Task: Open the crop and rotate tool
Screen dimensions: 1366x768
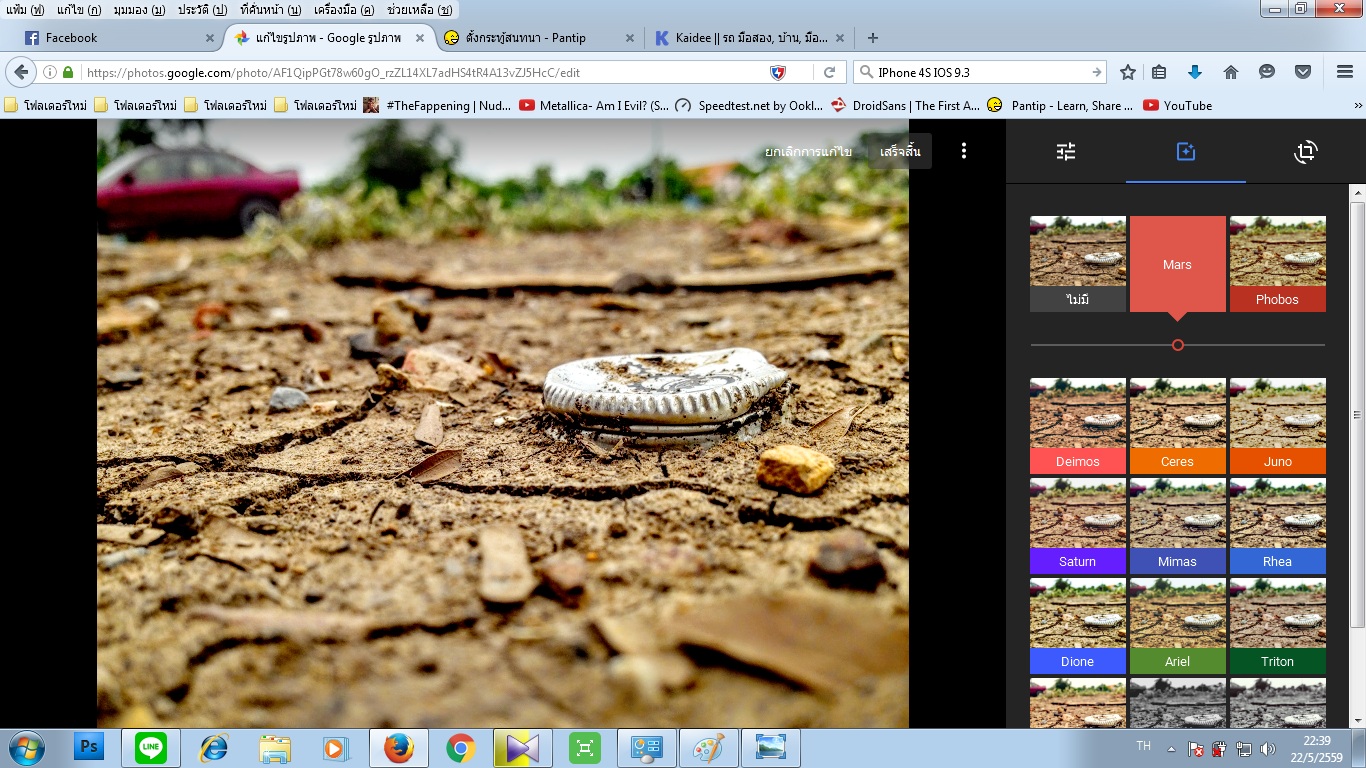Action: [x=1305, y=152]
